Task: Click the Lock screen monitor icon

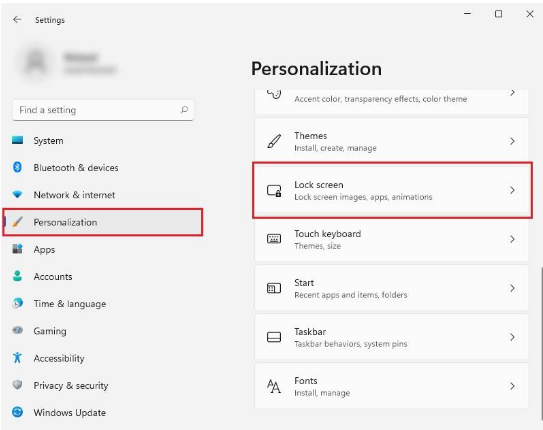Action: [274, 190]
